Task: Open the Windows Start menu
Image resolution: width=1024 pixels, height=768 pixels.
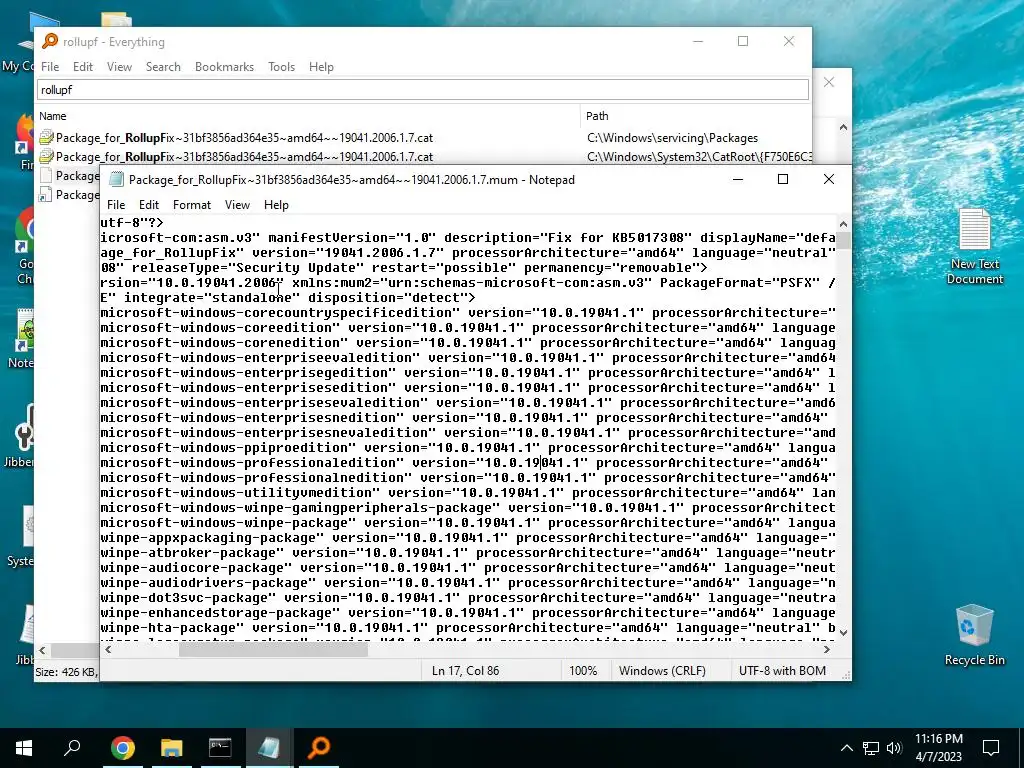Action: pos(24,748)
